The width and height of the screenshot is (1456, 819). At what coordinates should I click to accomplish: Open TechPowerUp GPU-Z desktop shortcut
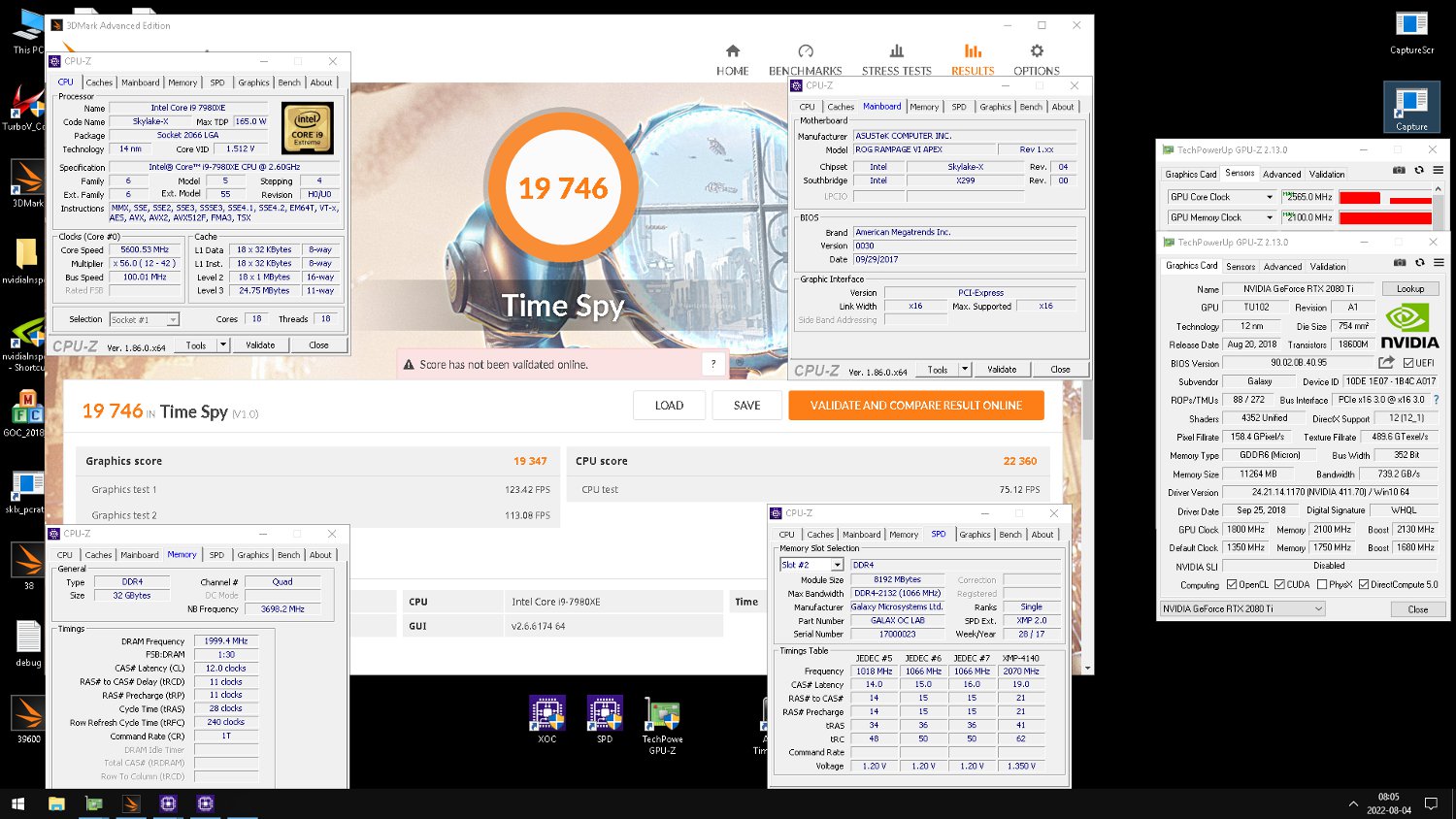(x=663, y=726)
